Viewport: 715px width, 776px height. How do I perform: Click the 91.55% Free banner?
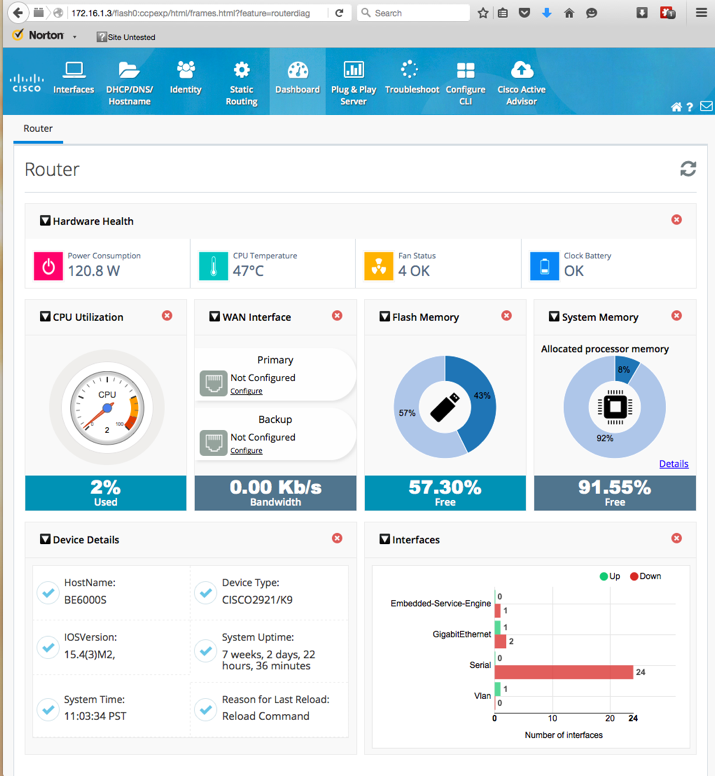click(x=615, y=493)
